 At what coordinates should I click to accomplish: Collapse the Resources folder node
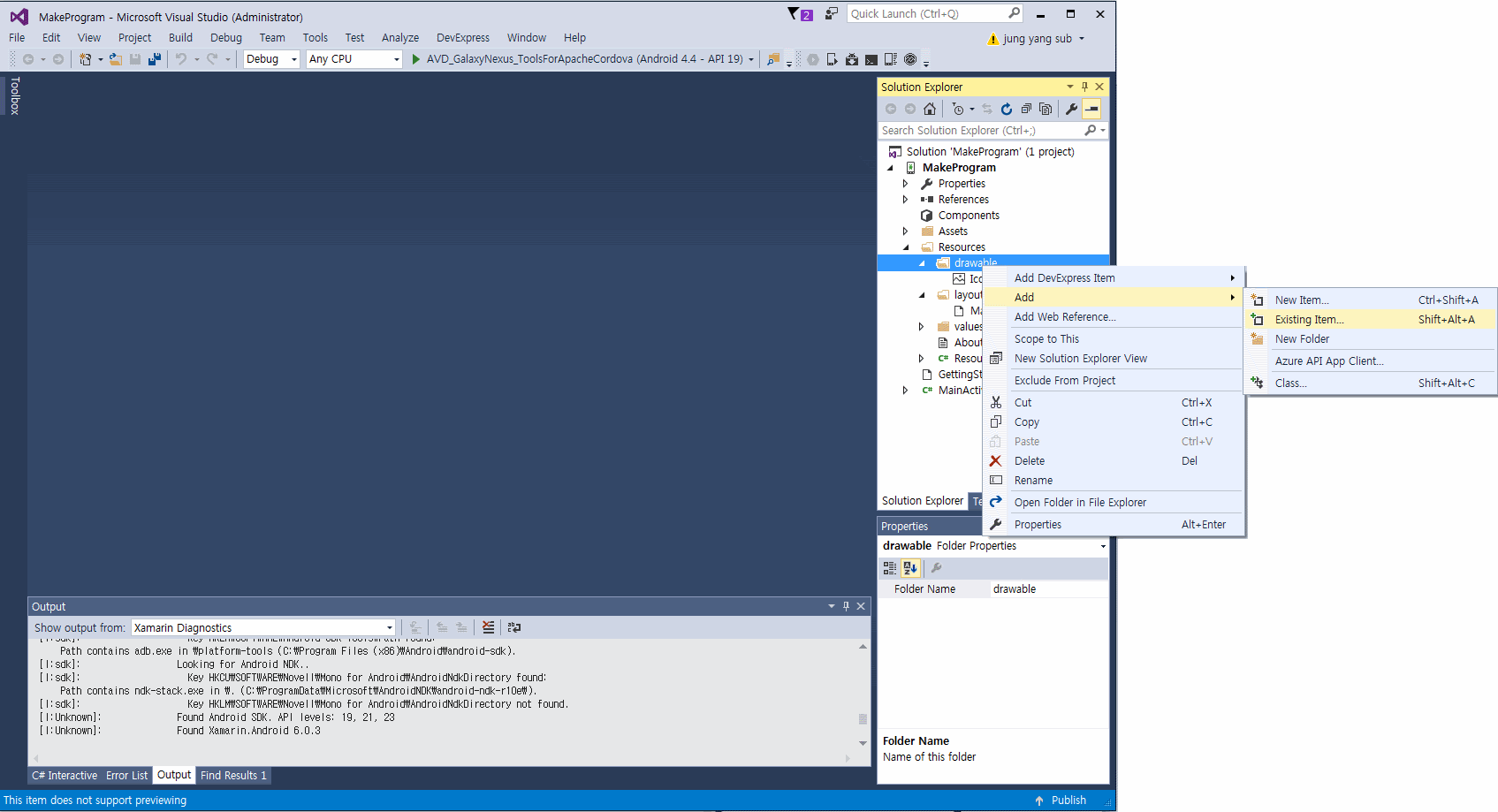pyautogui.click(x=906, y=247)
